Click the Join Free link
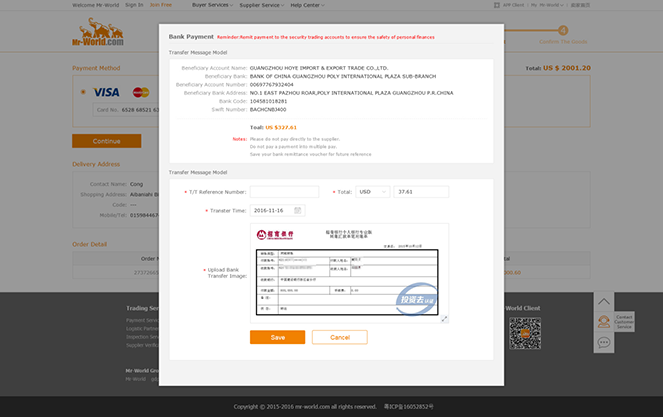This screenshot has width=663, height=417. coord(161,5)
